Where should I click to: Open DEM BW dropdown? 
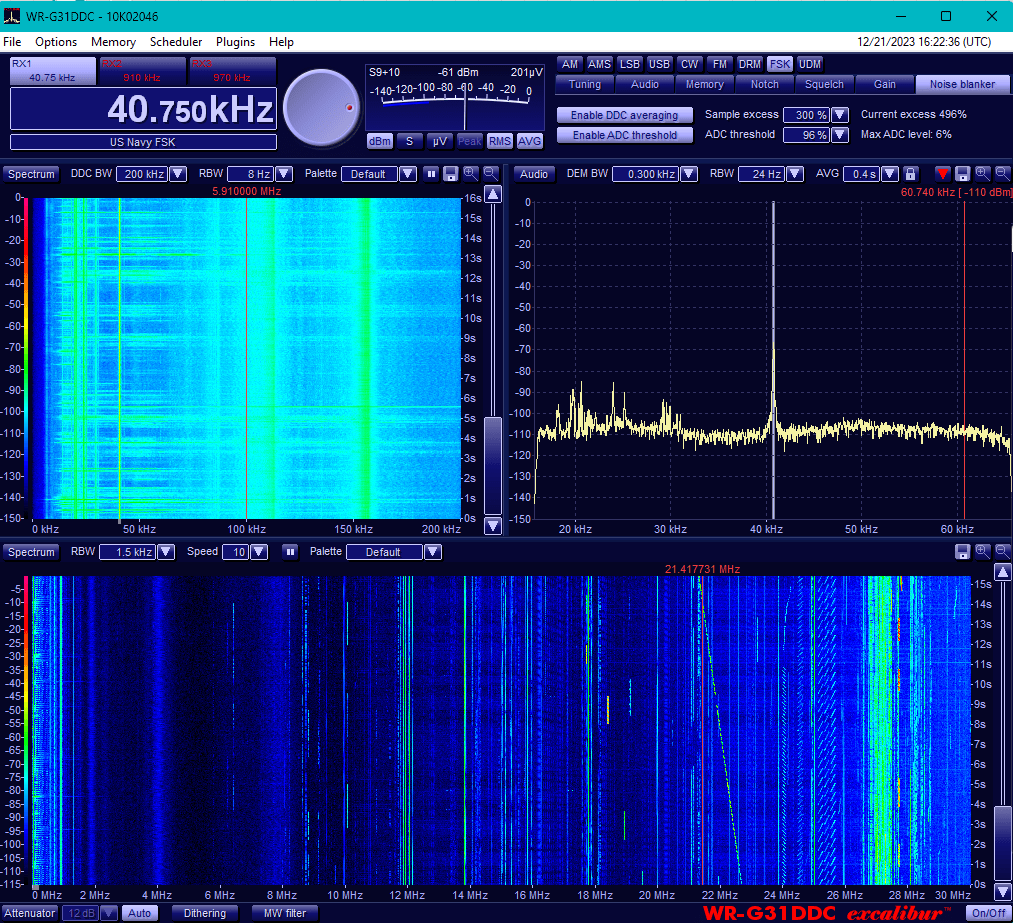(689, 174)
